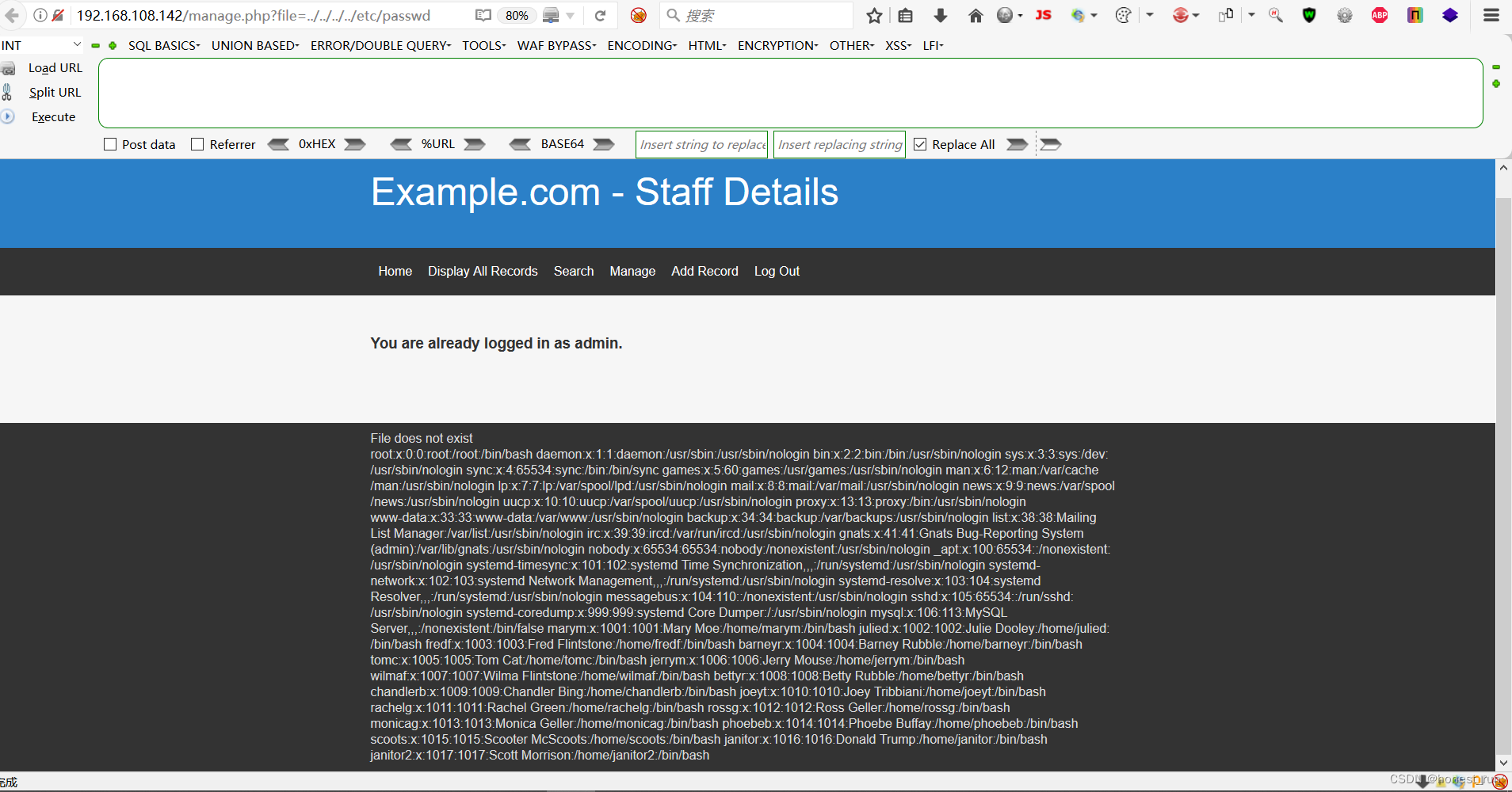
Task: Disable the Replace All checkbox
Action: click(x=920, y=144)
